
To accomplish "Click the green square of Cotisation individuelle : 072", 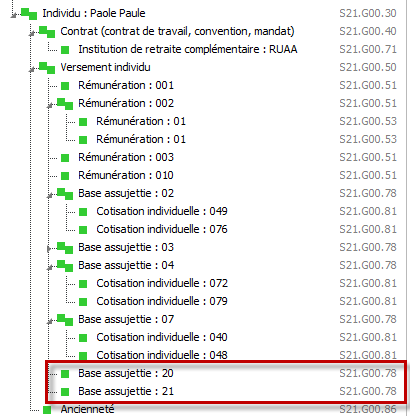I will pos(83,284).
